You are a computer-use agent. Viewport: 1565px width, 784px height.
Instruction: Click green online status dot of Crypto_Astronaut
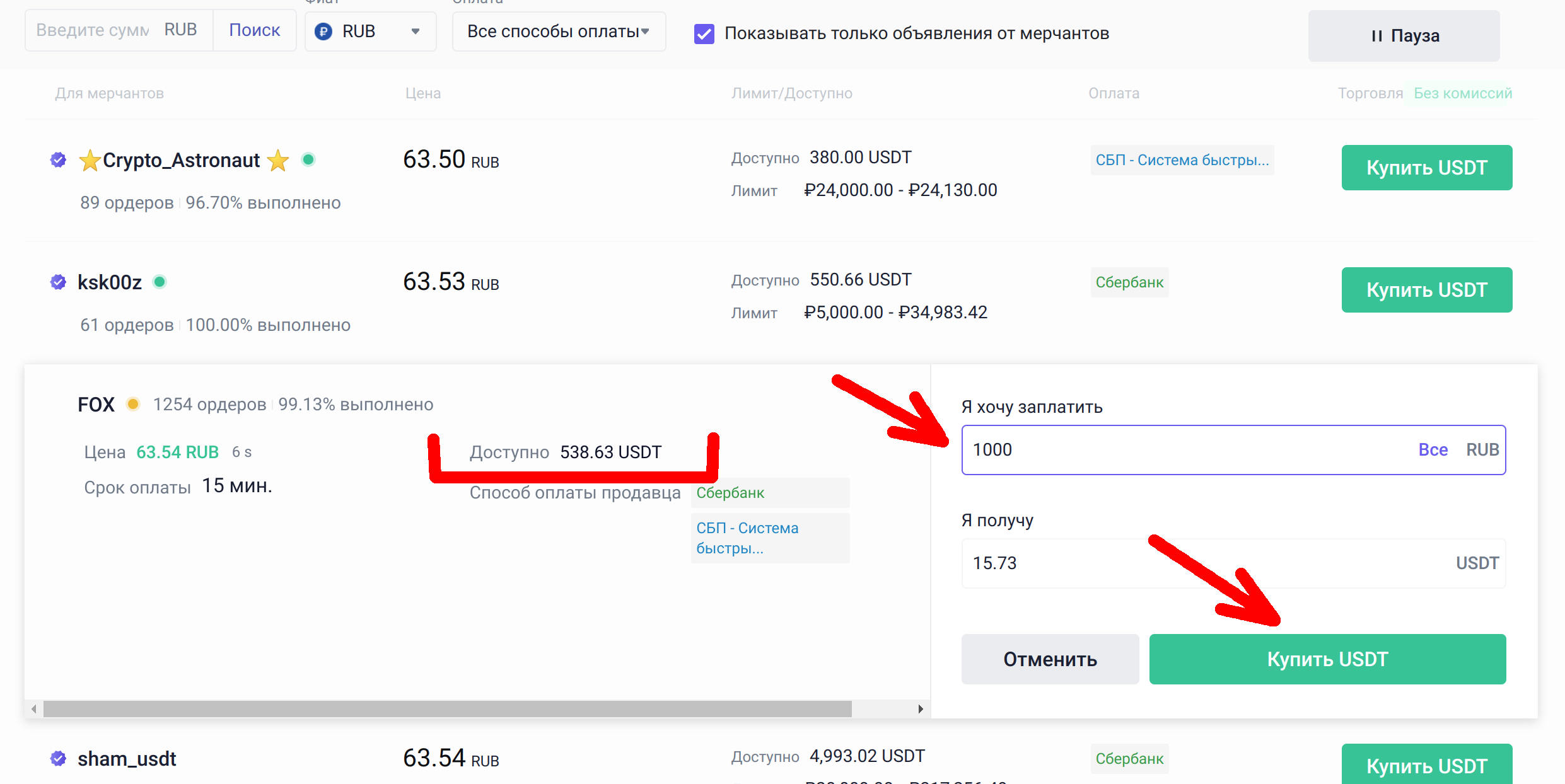coord(308,159)
